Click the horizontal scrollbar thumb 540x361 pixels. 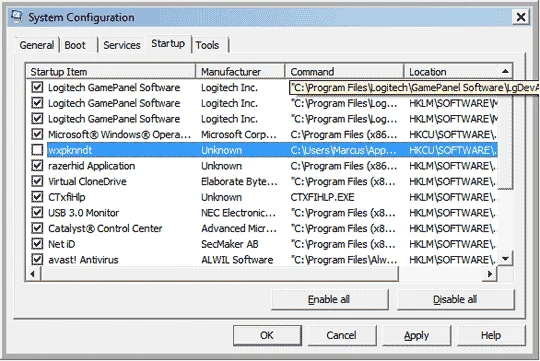[x=220, y=274]
